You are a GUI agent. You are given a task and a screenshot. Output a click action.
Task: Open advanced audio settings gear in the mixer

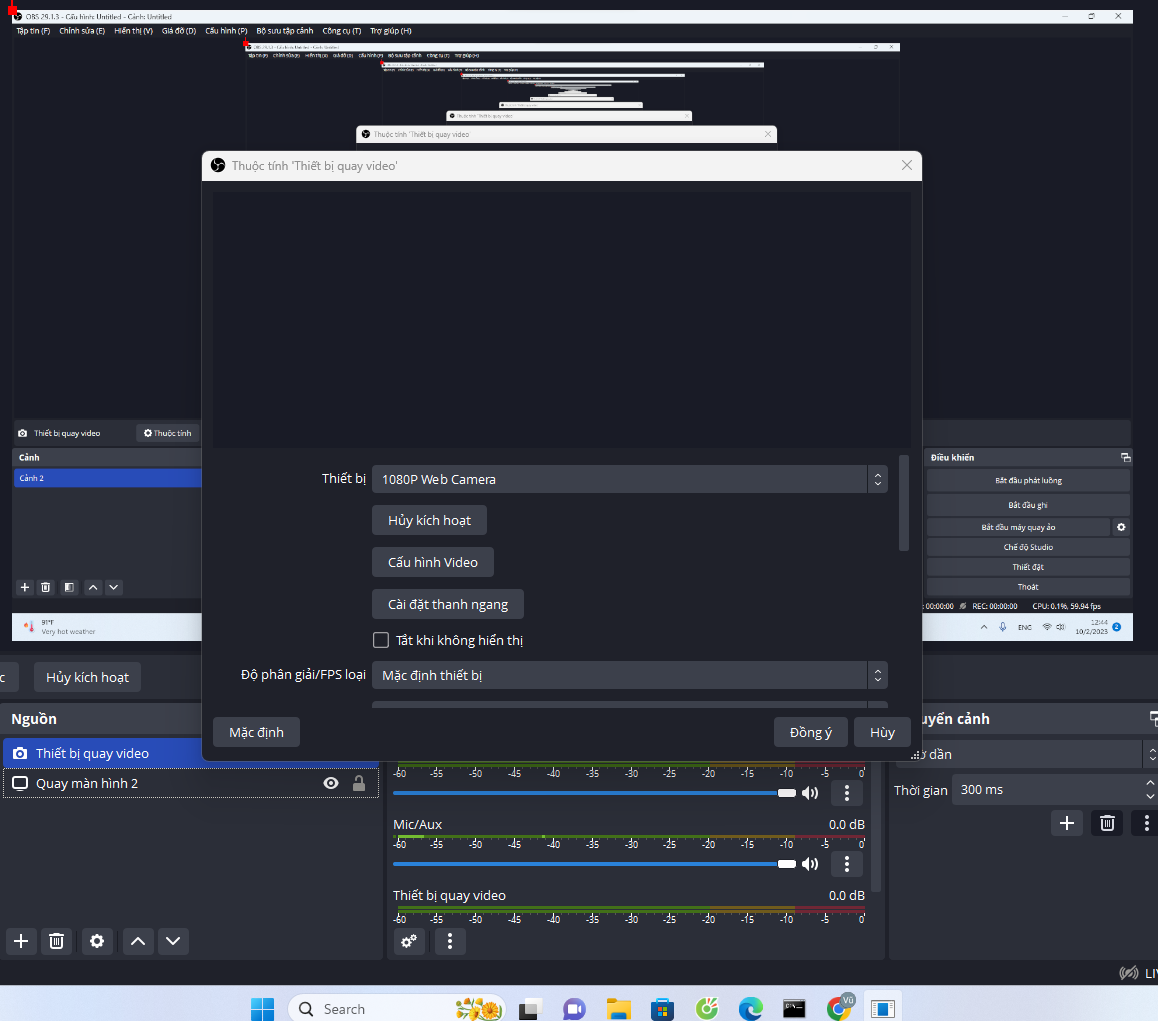pos(408,941)
